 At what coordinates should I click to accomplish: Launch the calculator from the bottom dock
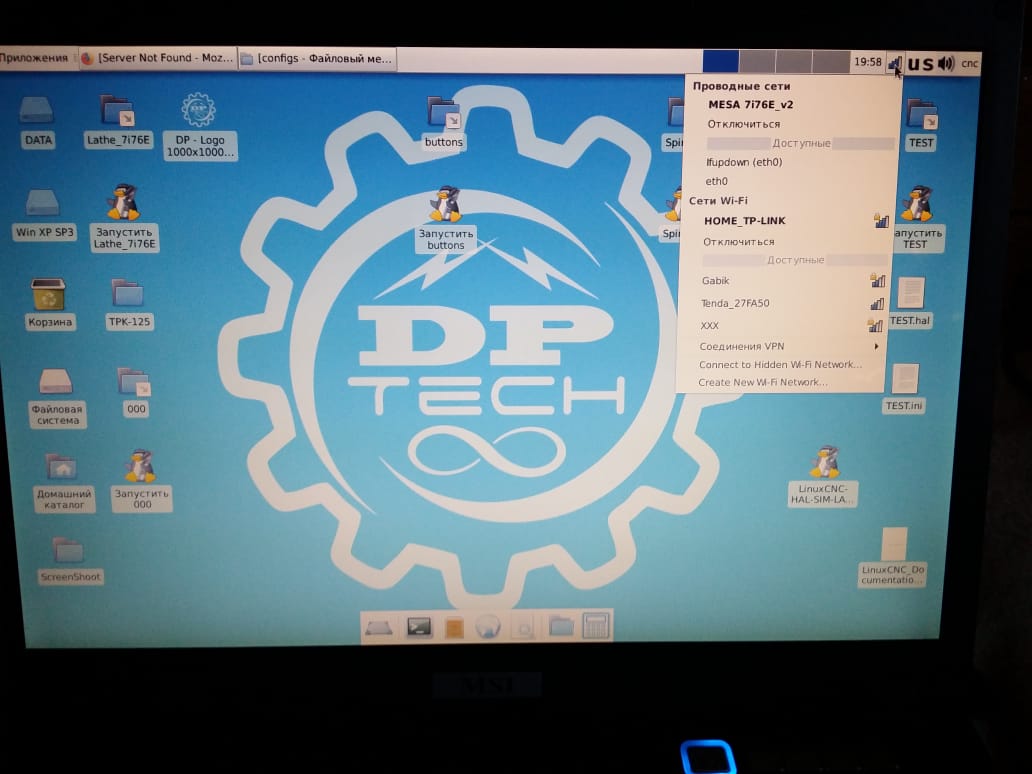click(596, 626)
